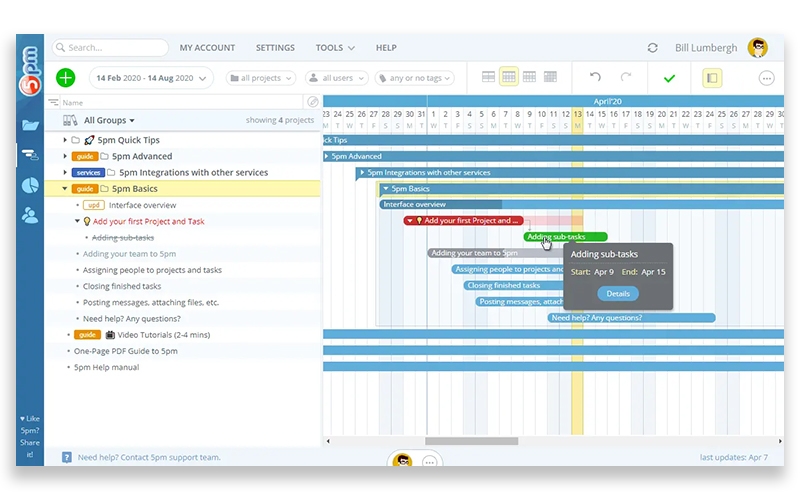The image size is (800, 500).
Task: Click into the Search field
Action: (110, 47)
